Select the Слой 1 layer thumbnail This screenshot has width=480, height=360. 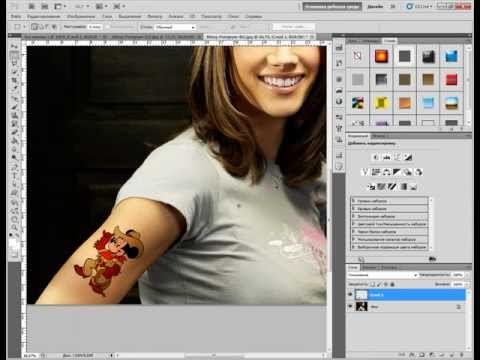(361, 294)
